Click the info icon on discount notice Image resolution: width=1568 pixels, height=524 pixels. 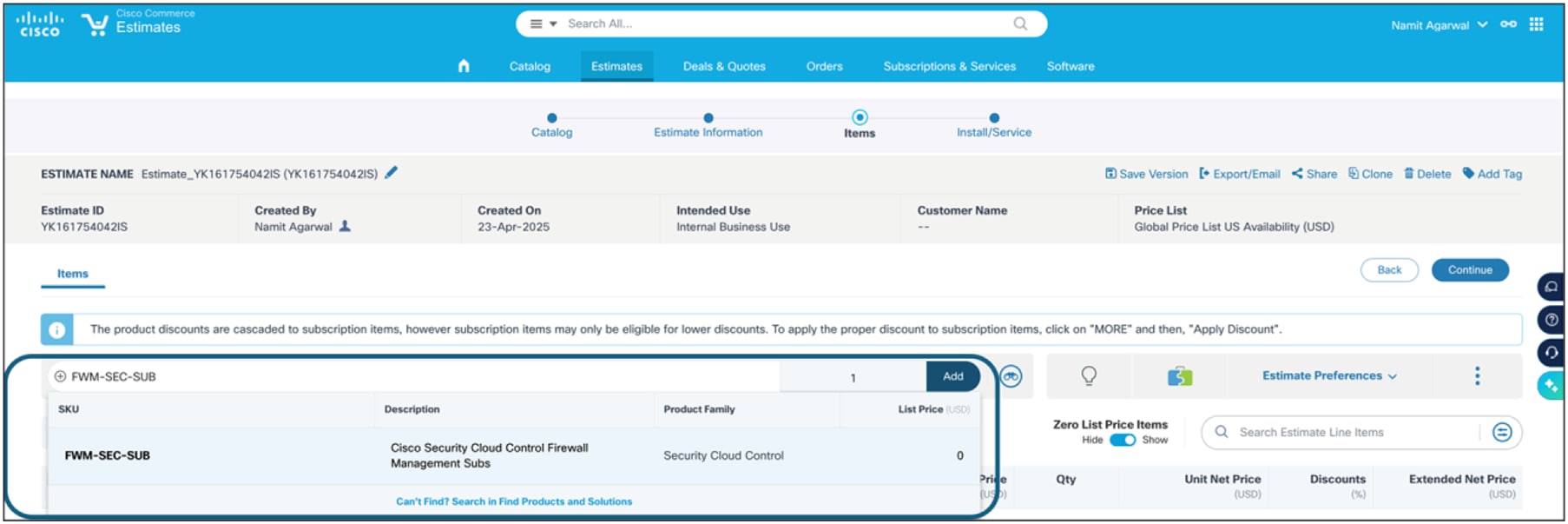coord(56,330)
